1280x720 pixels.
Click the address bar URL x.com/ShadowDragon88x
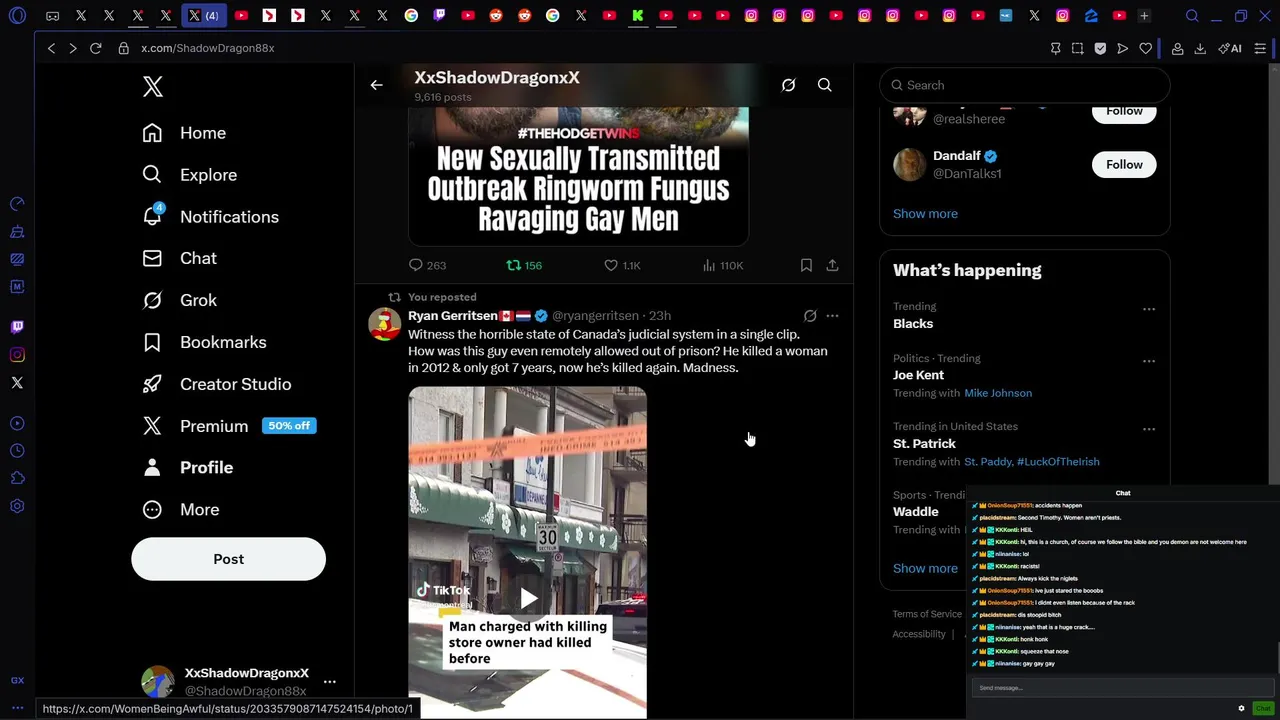click(207, 48)
